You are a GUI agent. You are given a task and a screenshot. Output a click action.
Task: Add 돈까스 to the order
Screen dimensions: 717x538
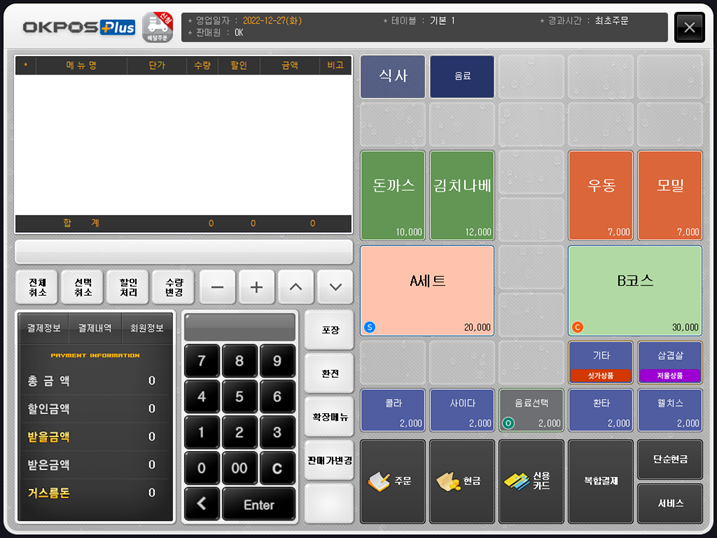coord(392,195)
